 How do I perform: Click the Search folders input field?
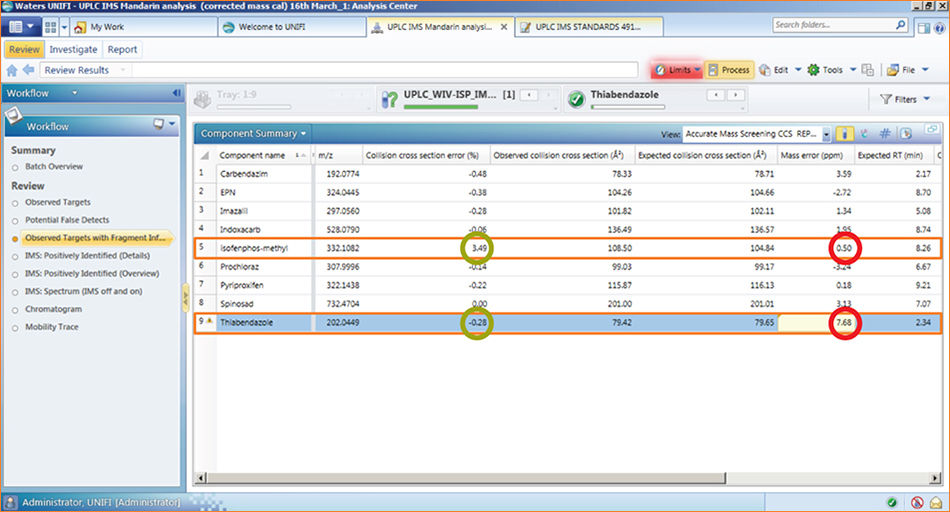[832, 25]
